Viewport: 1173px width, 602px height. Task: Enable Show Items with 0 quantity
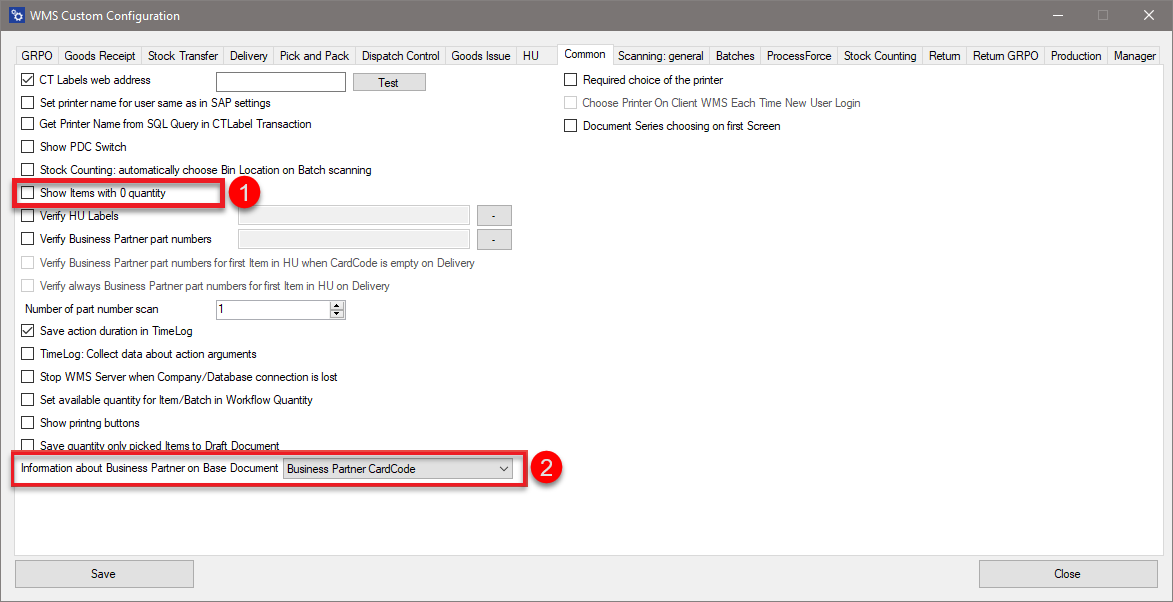(x=28, y=193)
